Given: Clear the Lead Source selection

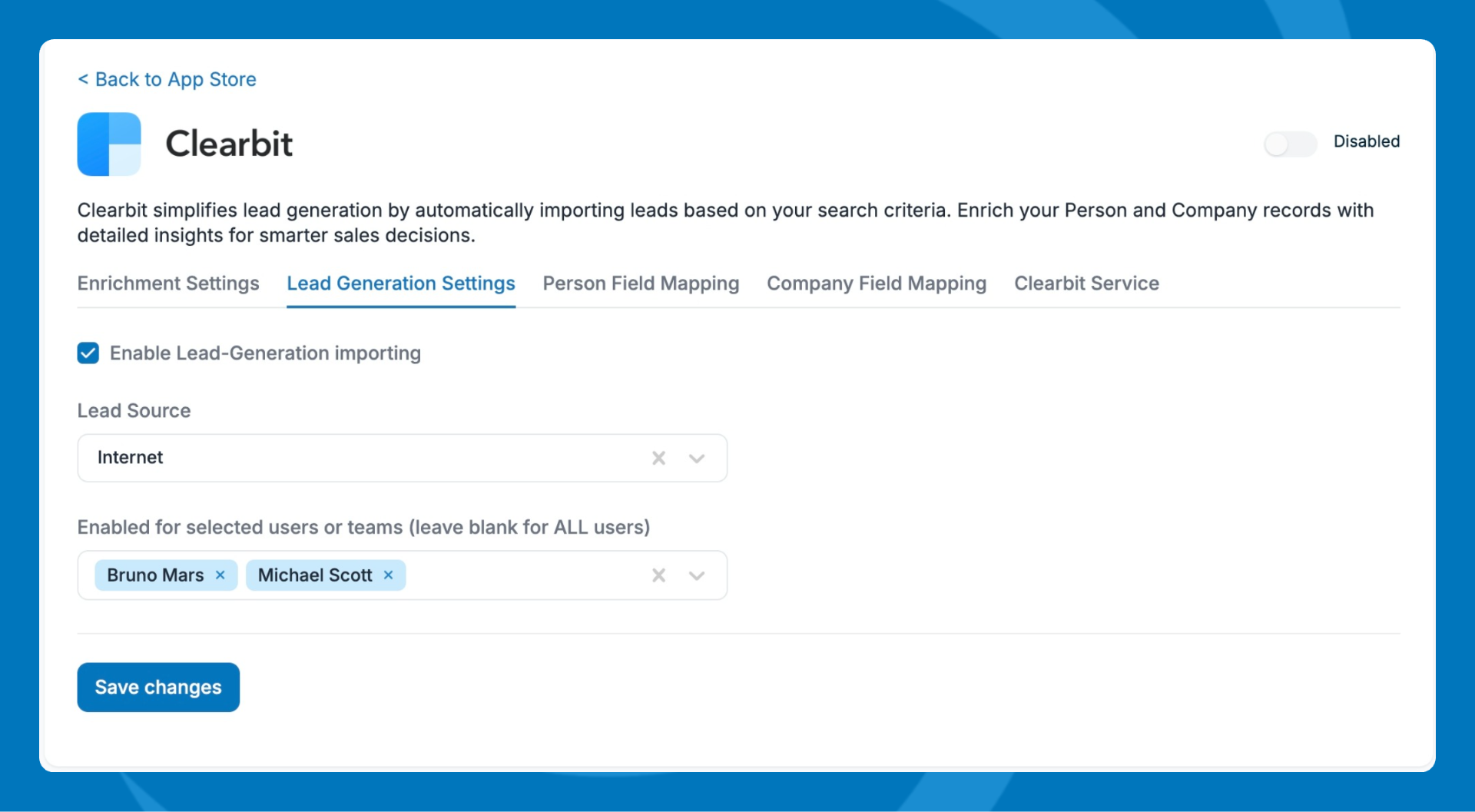Looking at the screenshot, I should pos(658,459).
